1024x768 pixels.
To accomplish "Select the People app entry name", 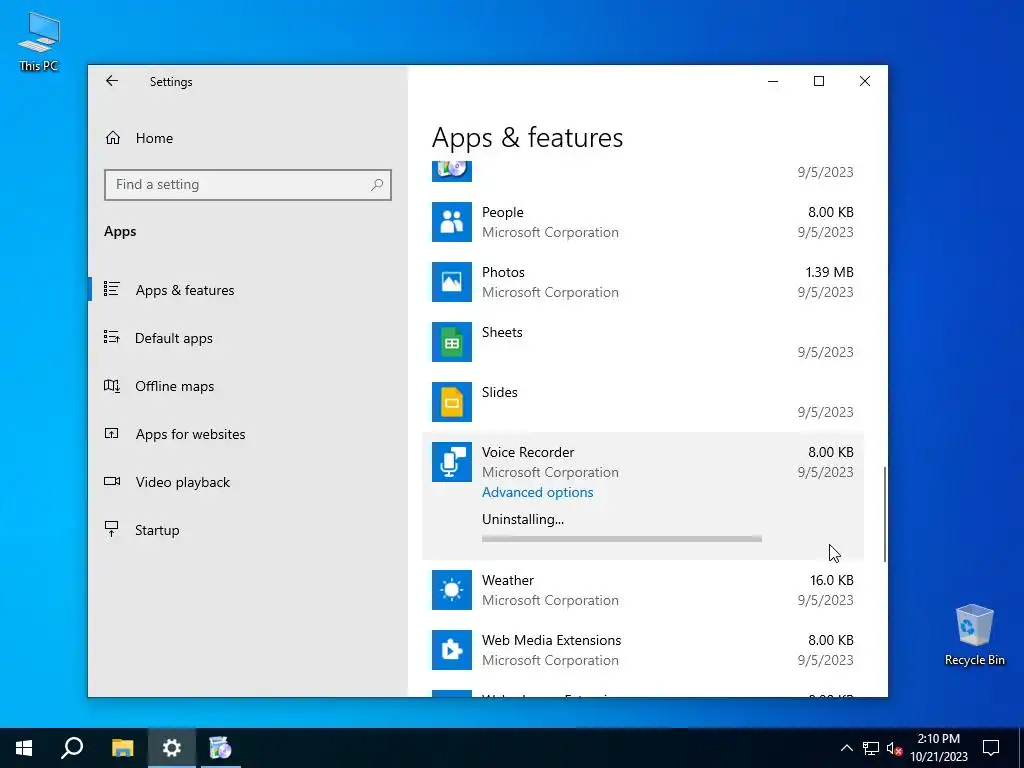I will 503,212.
